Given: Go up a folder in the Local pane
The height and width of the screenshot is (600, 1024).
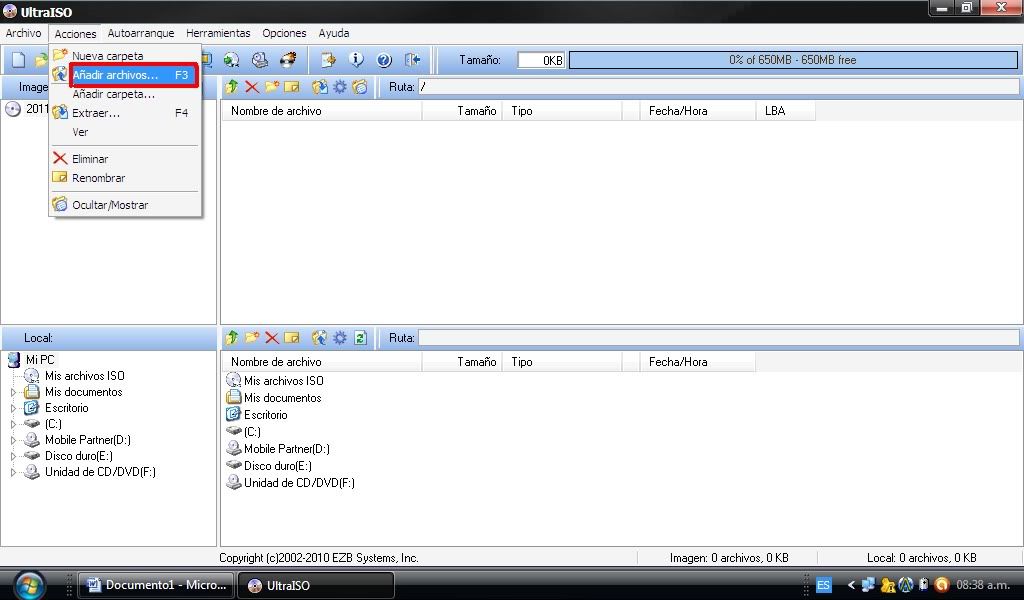Looking at the screenshot, I should (232, 338).
